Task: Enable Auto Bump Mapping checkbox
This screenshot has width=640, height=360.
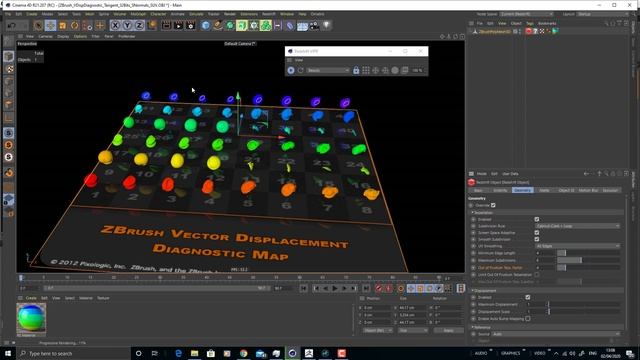Action: tap(528, 318)
